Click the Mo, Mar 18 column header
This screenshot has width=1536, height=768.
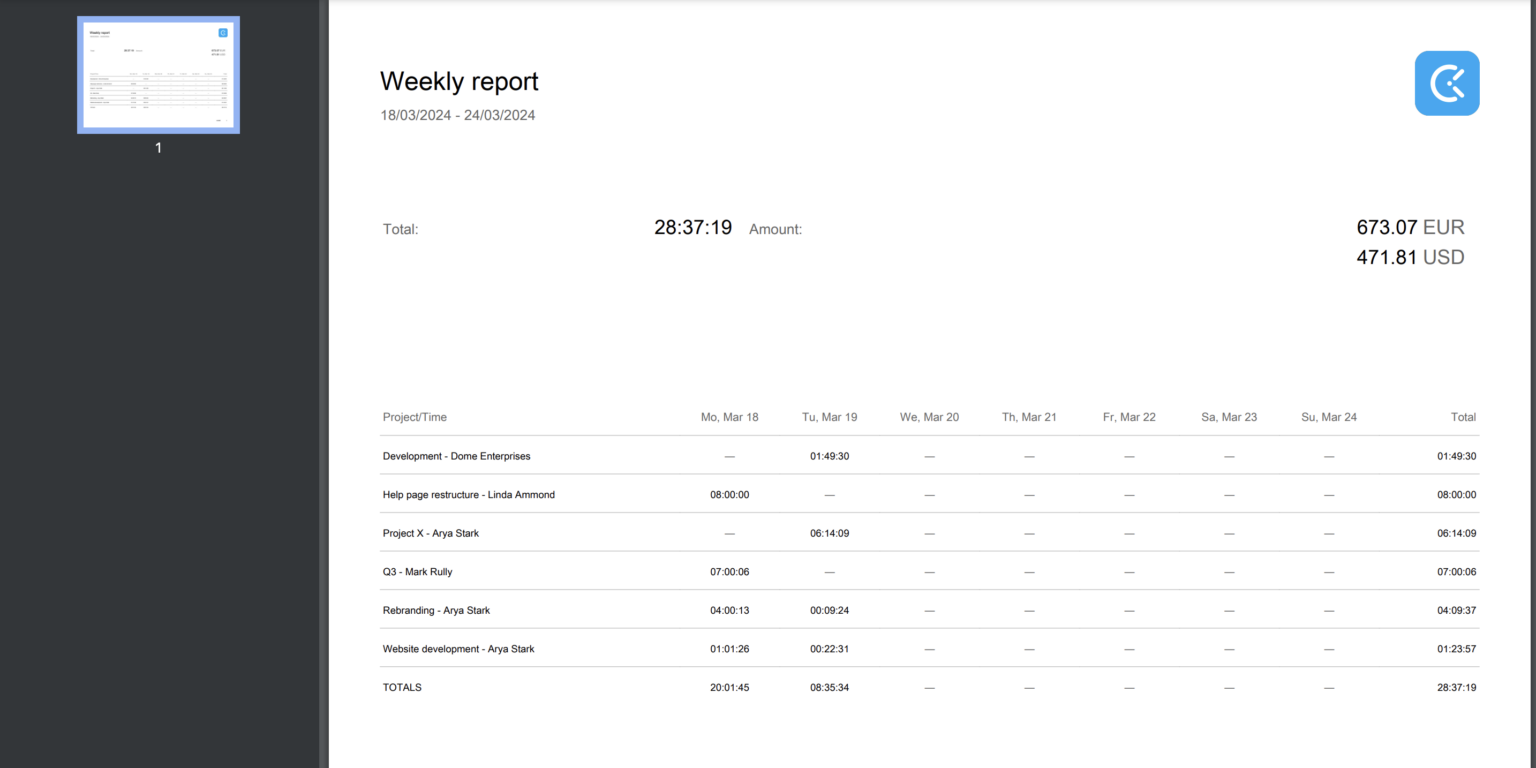(729, 417)
